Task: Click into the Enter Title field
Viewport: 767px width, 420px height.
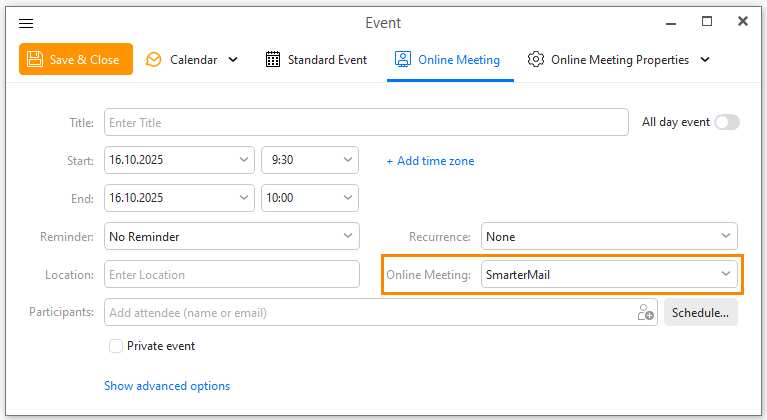Action: (x=365, y=123)
